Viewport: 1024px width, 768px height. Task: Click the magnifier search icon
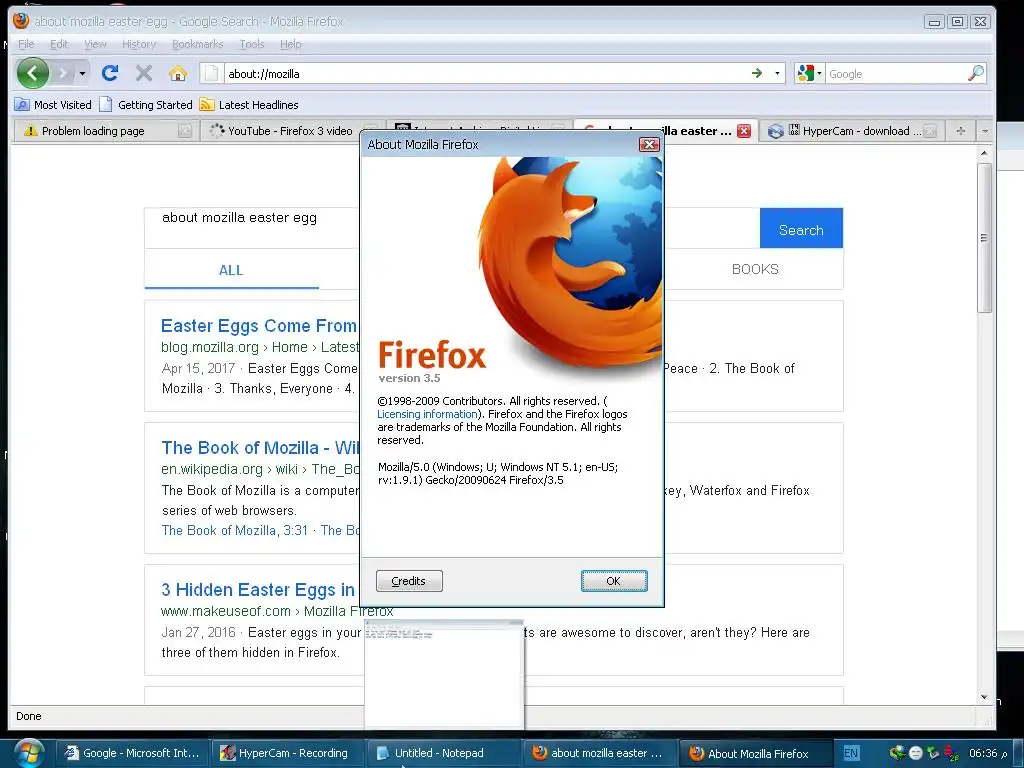[x=976, y=73]
